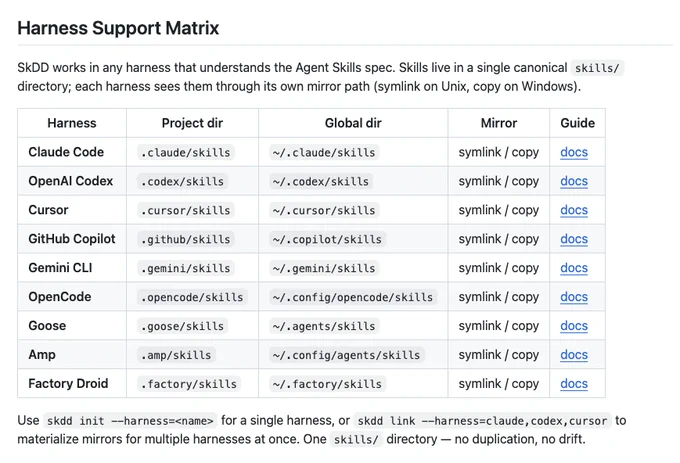Click symlink / copy in Factory Droid row
The image size is (680, 463).
pos(499,384)
